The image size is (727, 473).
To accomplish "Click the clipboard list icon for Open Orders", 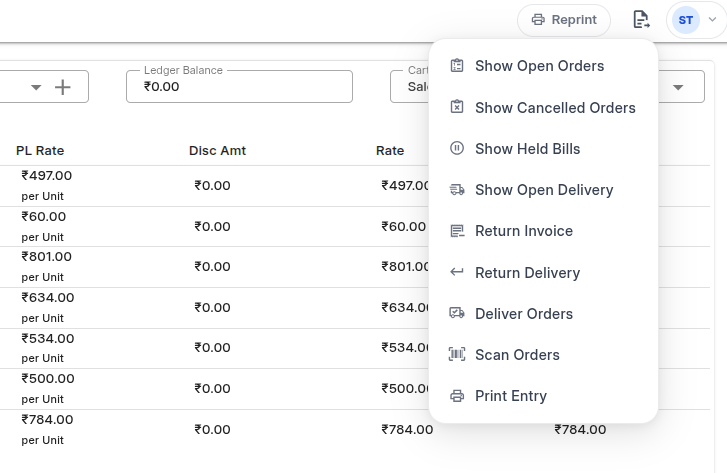I will pos(457,65).
